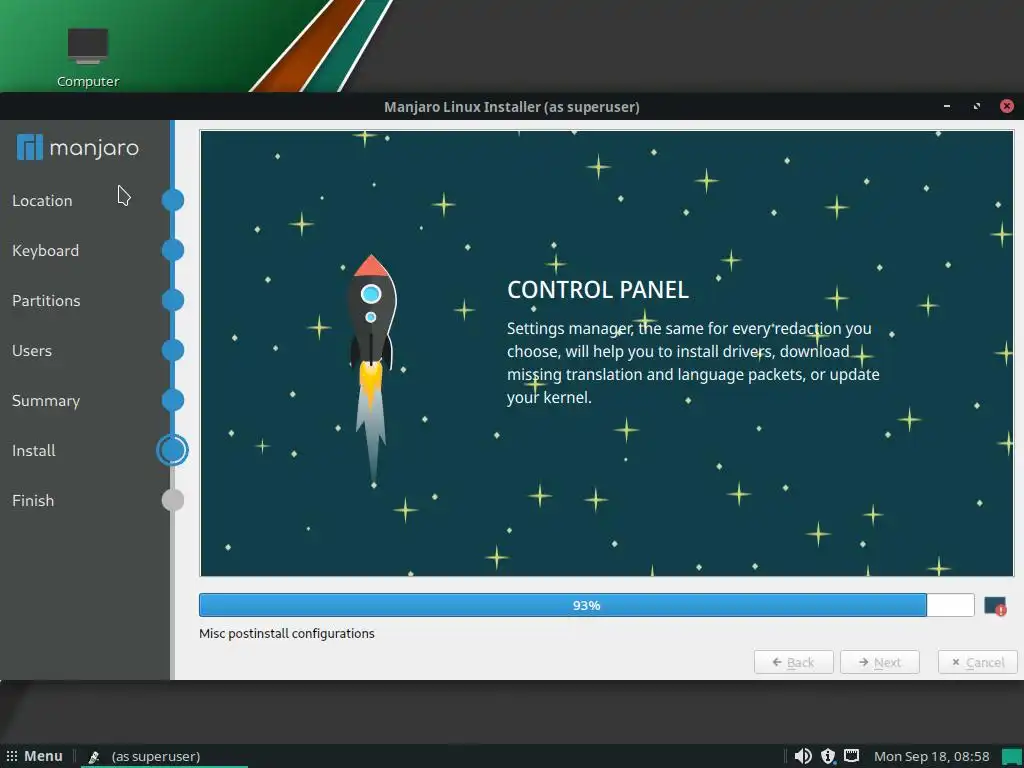This screenshot has width=1024, height=768.
Task: Select the Location step in sidebar
Action: [42, 200]
